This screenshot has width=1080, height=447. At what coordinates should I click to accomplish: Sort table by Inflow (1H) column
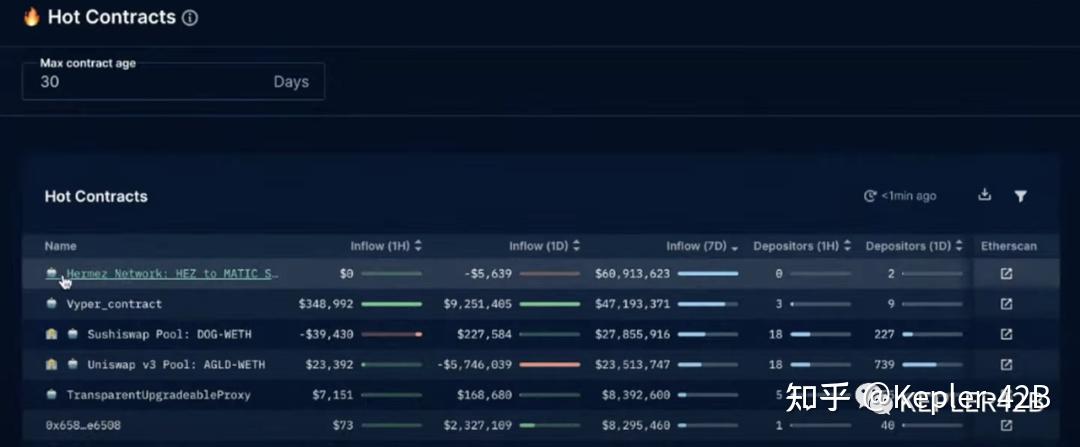click(386, 246)
